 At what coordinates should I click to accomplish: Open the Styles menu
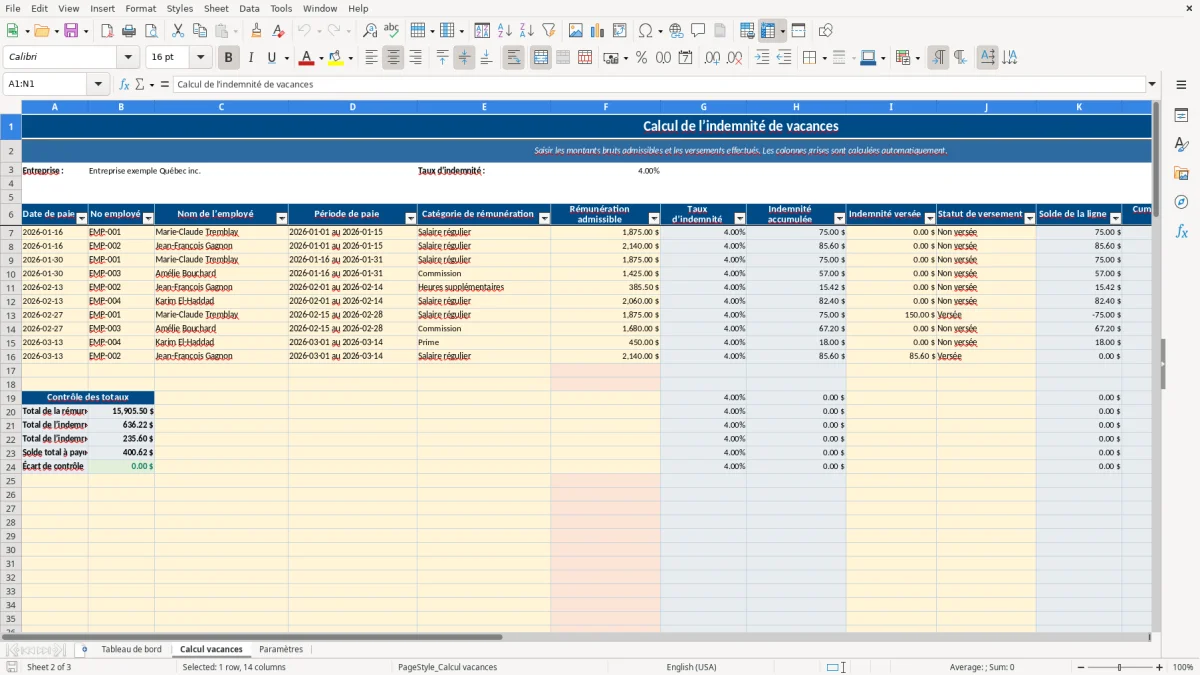click(x=180, y=8)
